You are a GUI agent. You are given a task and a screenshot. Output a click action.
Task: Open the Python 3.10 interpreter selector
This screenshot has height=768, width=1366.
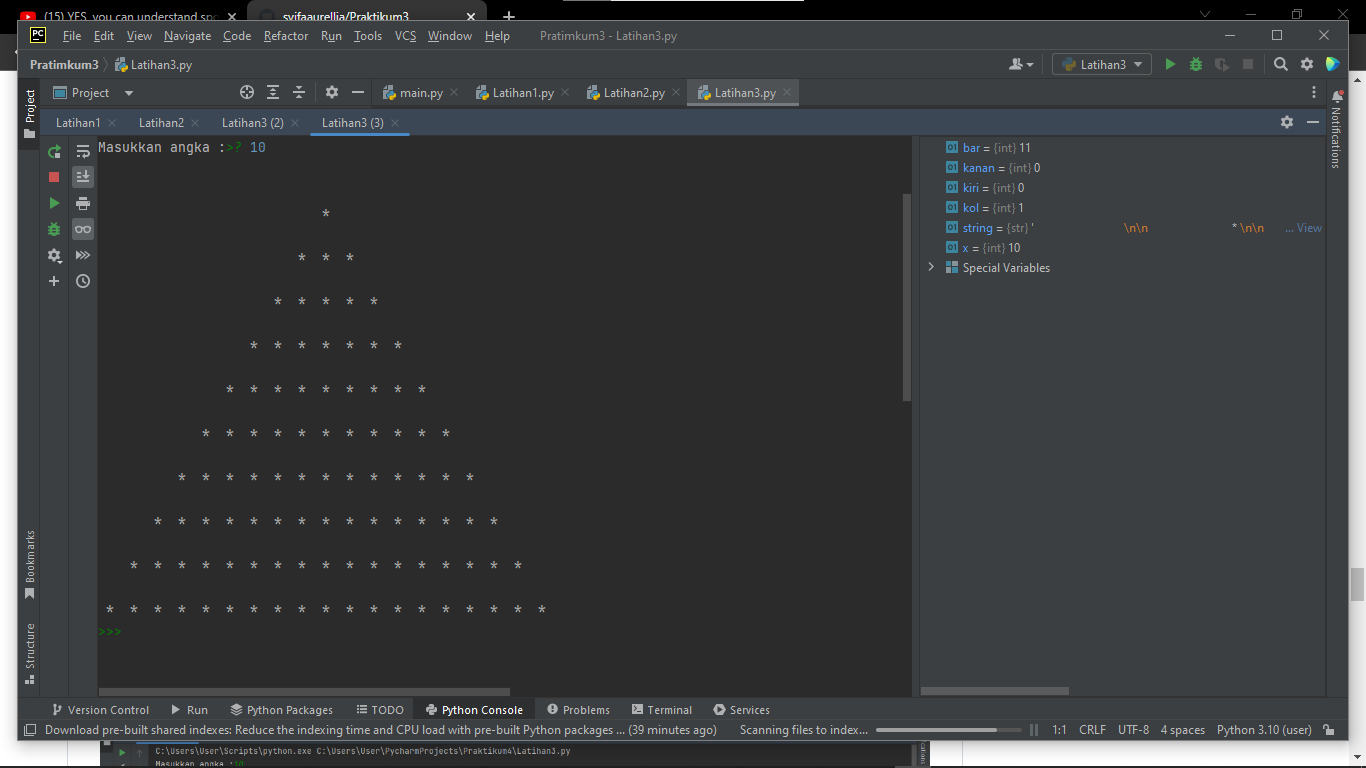pyautogui.click(x=1264, y=730)
